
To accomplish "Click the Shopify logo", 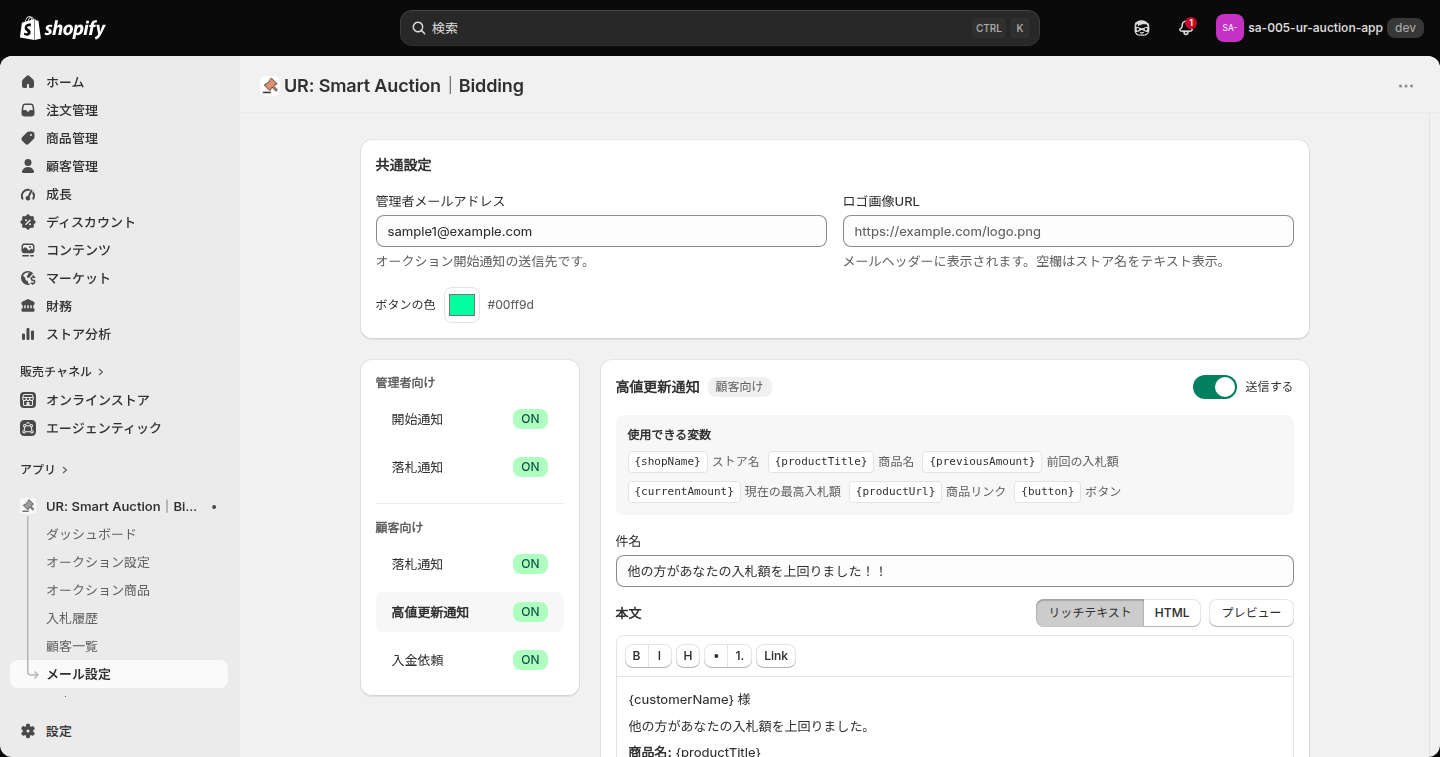I will click(x=63, y=28).
